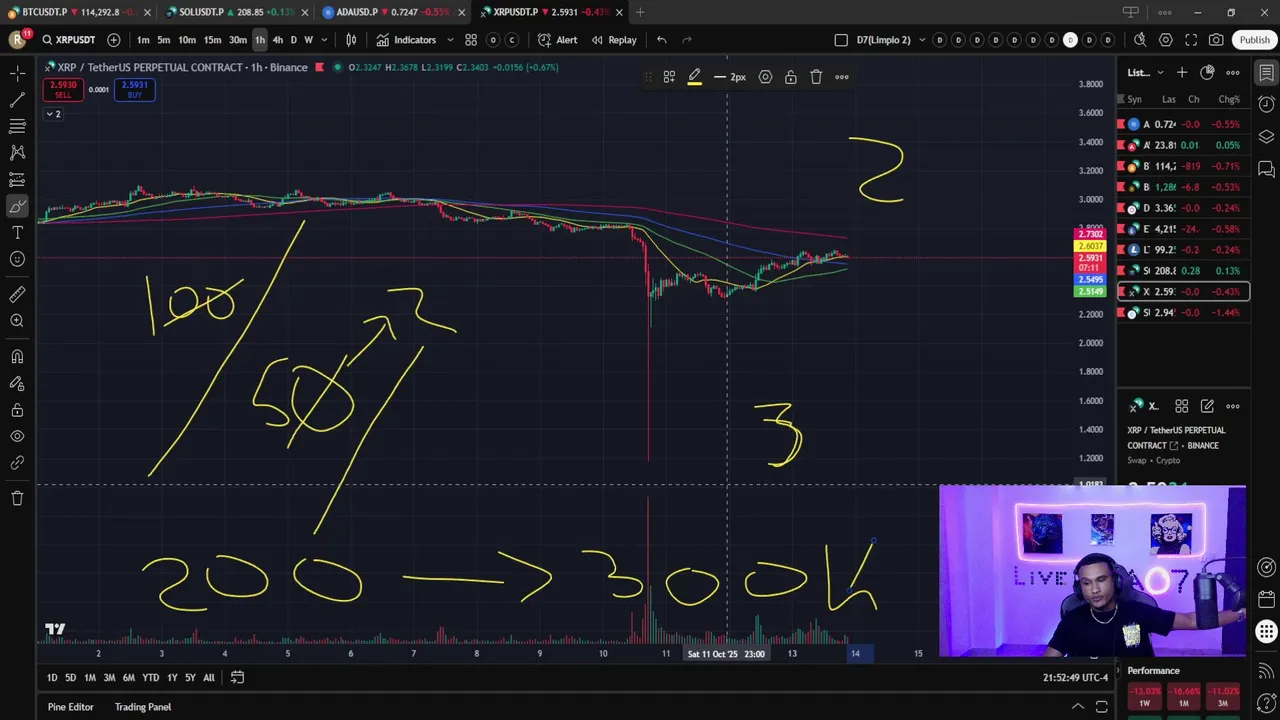The height and width of the screenshot is (720, 1280).
Task: Collapse the indicator legend showing 2
Action: [53, 114]
